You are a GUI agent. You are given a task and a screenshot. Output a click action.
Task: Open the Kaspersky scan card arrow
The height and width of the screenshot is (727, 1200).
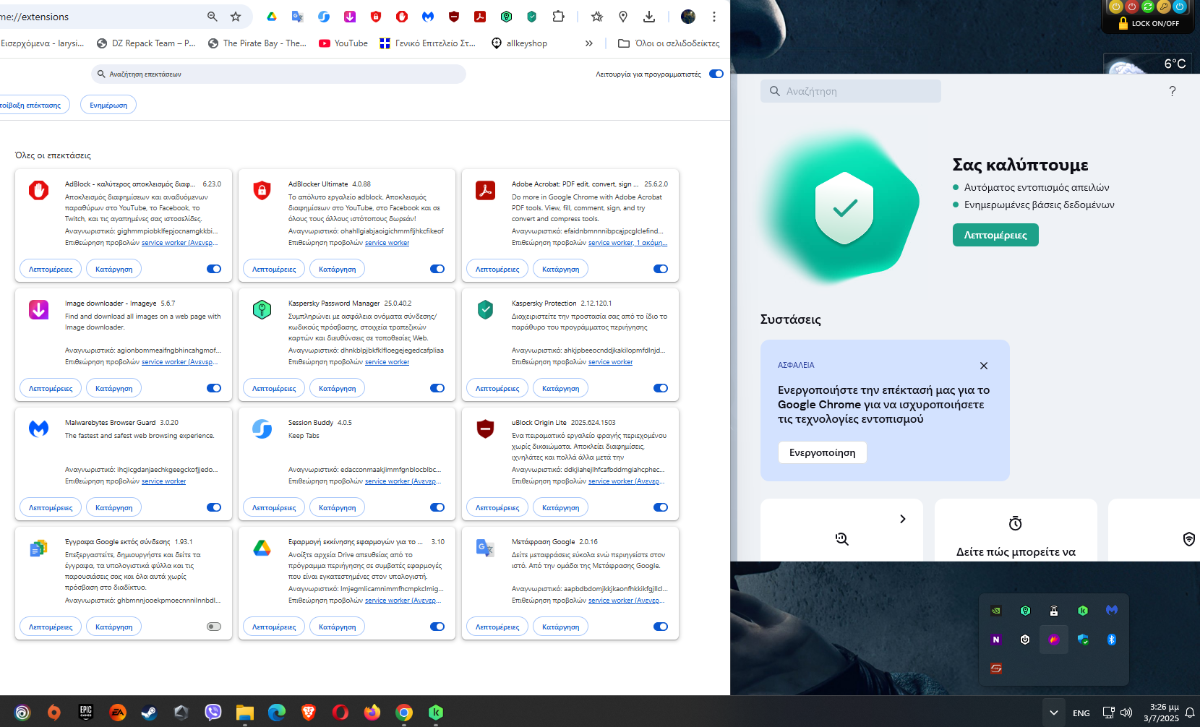pos(902,519)
